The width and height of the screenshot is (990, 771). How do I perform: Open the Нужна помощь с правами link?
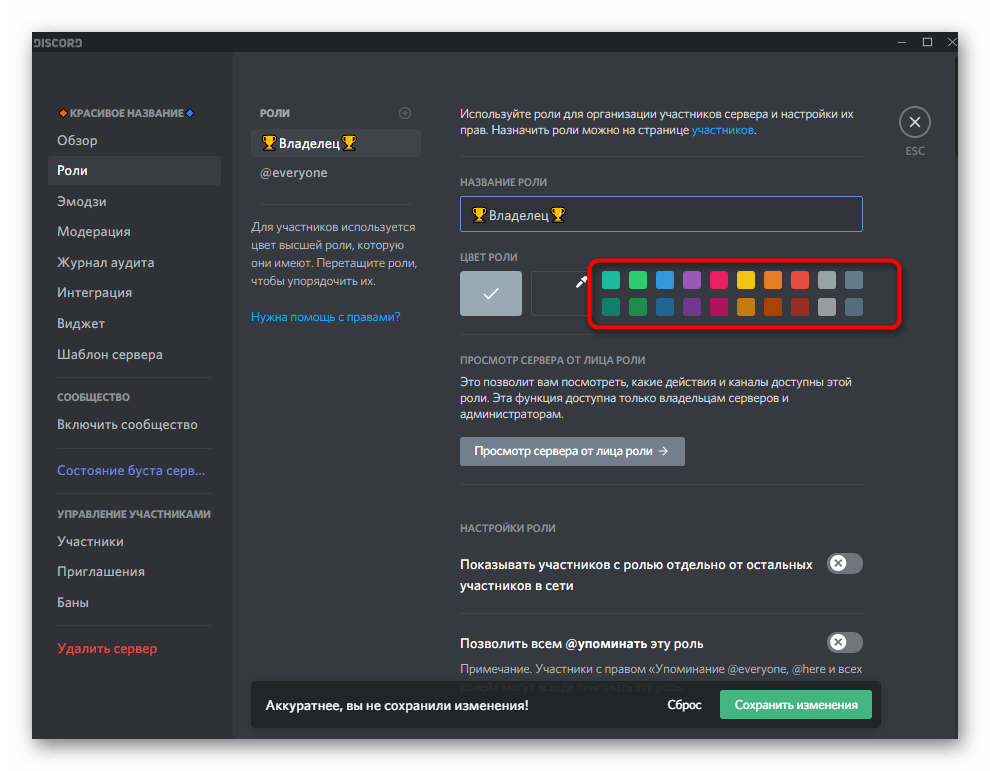point(325,317)
